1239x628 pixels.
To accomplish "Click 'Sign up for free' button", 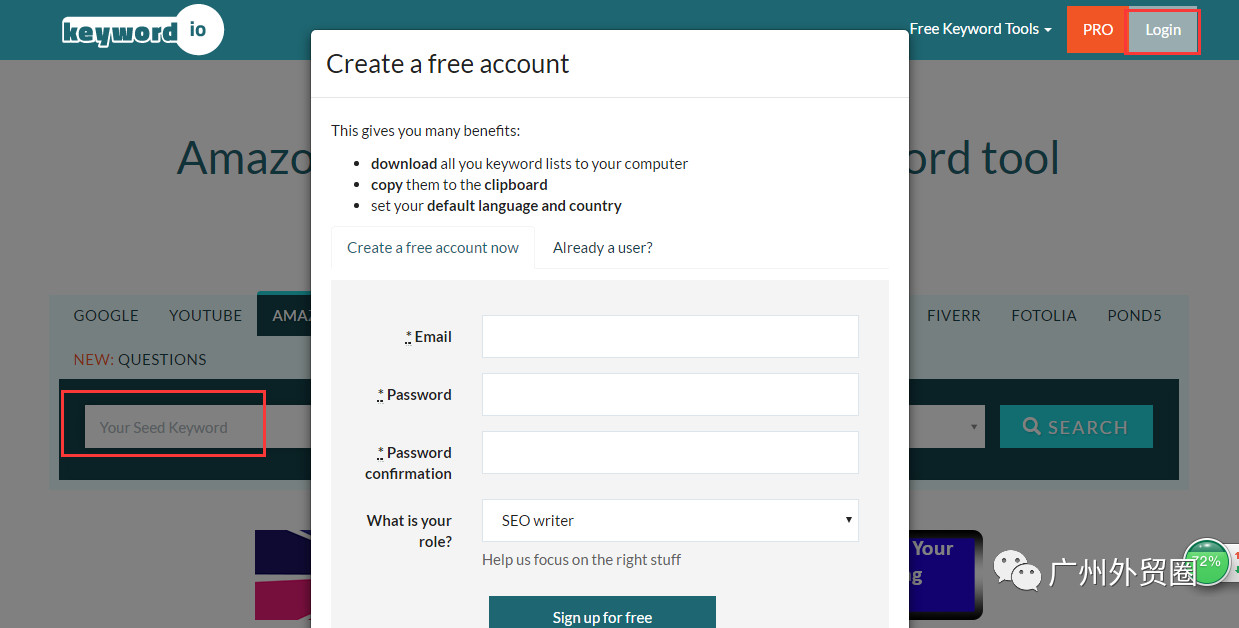I will tap(602, 614).
